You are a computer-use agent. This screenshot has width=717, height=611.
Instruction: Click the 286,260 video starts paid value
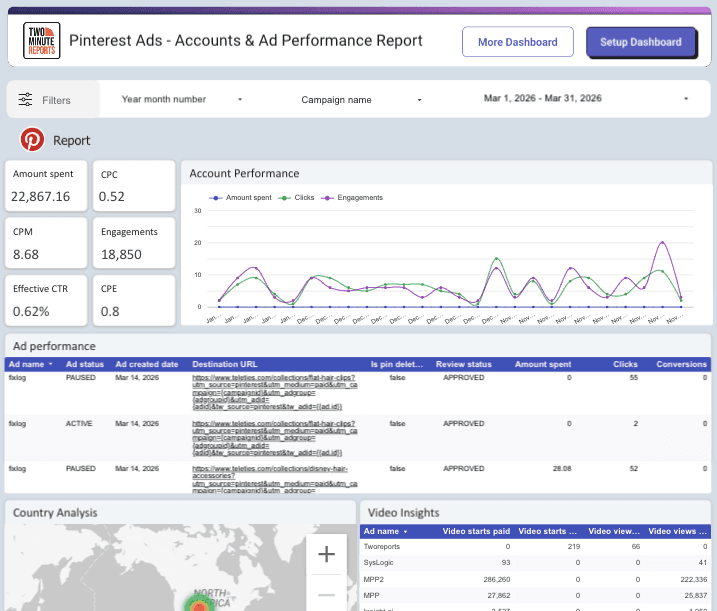497,579
